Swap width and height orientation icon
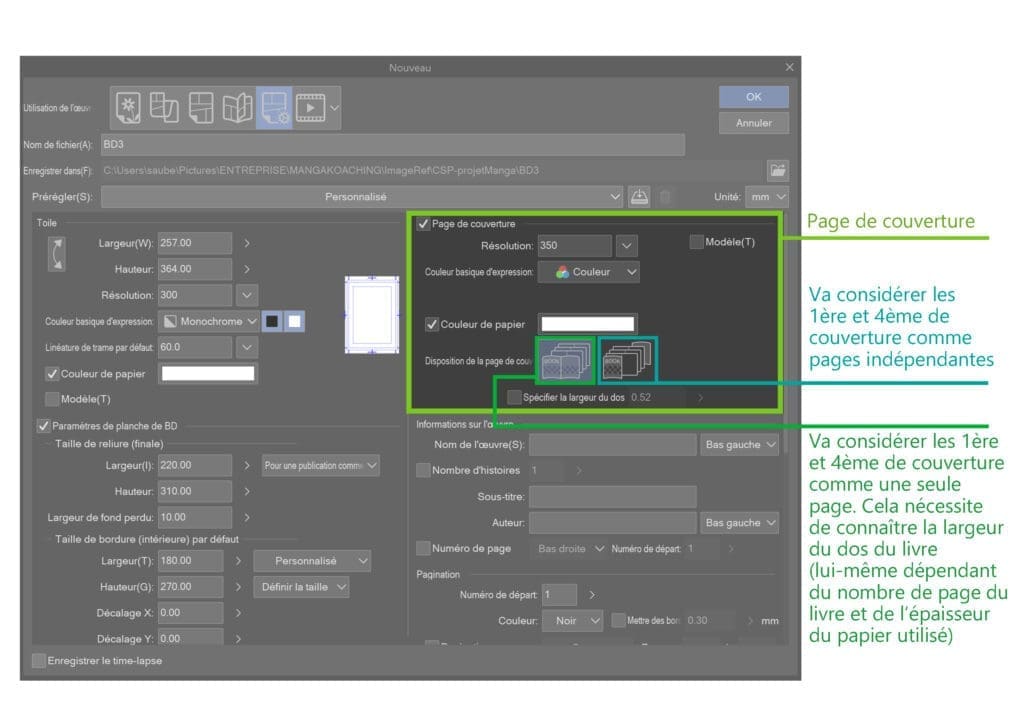Image resolution: width=1024 pixels, height=722 pixels. coord(57,255)
